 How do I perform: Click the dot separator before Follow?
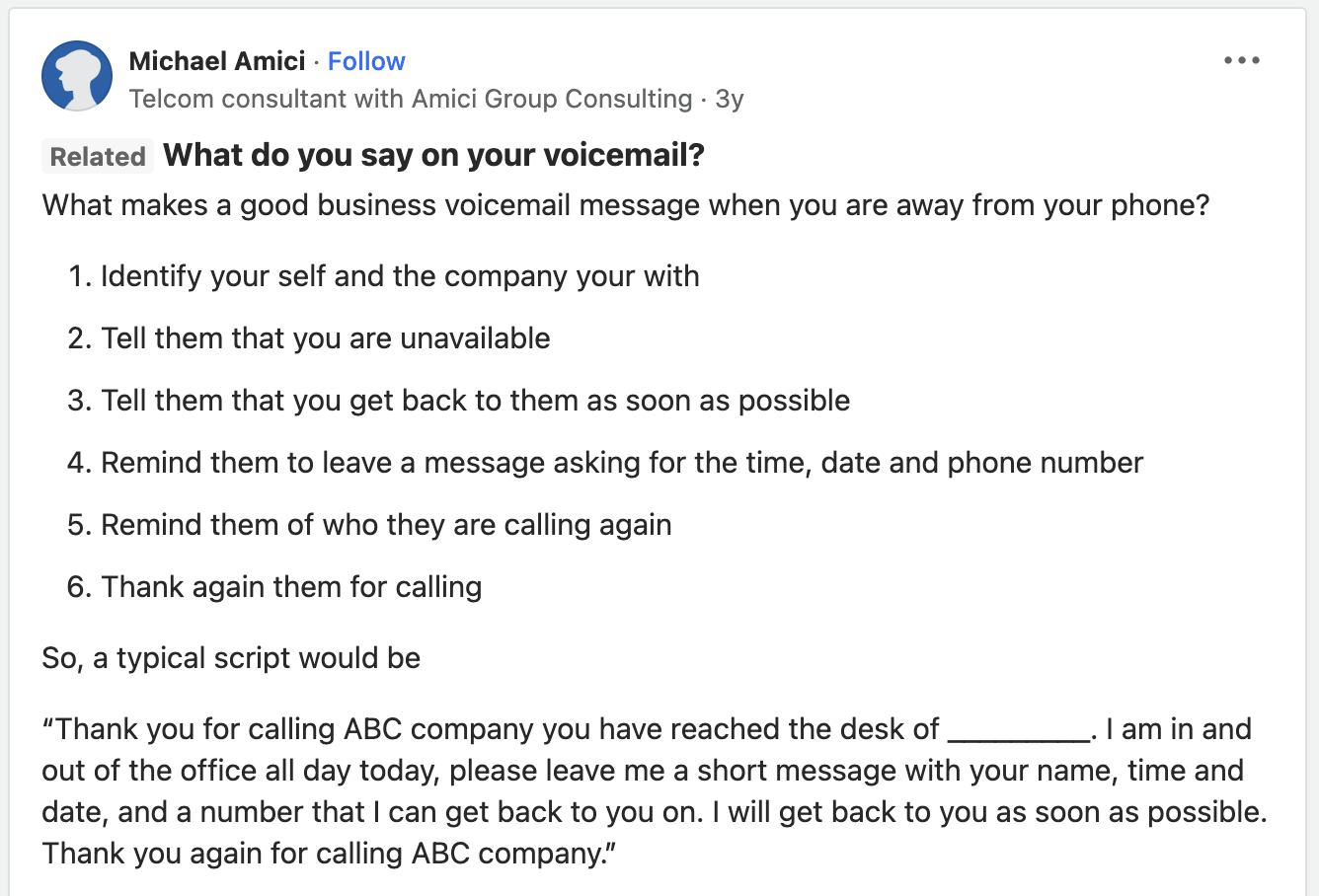pyautogui.click(x=316, y=61)
